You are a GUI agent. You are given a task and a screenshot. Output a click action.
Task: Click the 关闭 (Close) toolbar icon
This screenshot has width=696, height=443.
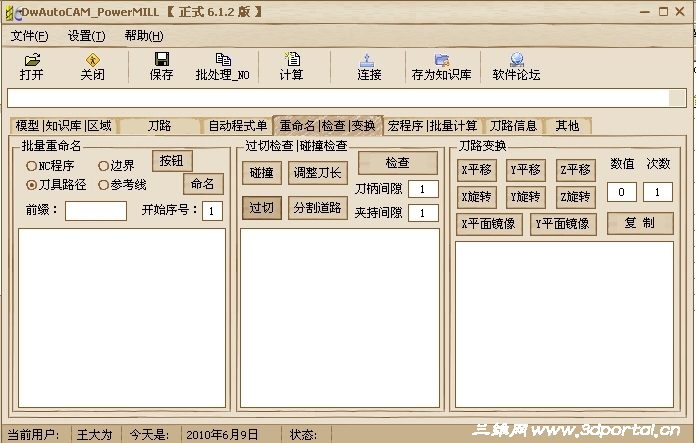tap(92, 59)
